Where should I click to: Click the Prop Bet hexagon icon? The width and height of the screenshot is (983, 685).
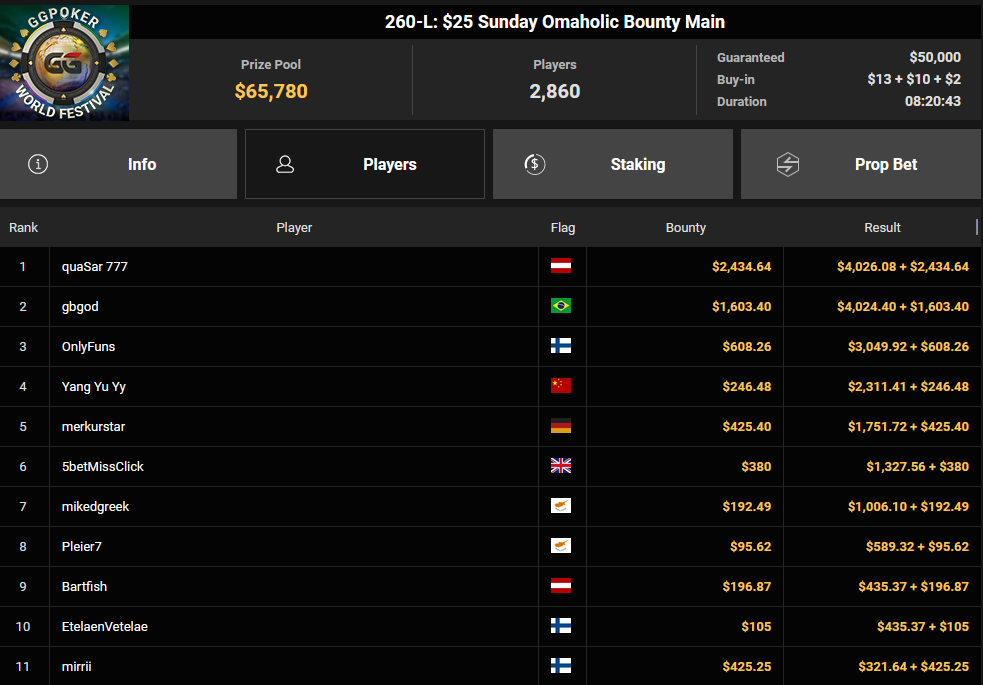(788, 164)
